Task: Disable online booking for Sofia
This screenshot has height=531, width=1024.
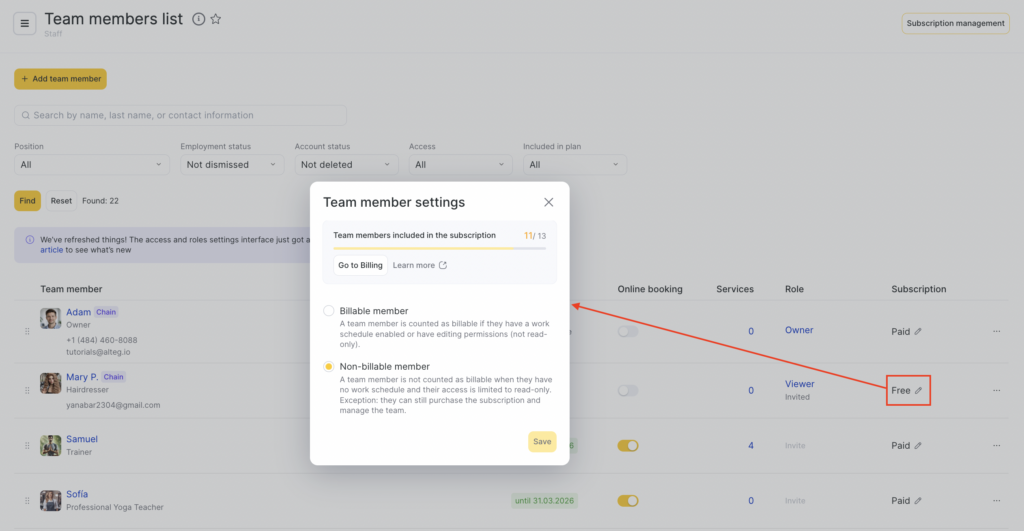Action: (627, 501)
